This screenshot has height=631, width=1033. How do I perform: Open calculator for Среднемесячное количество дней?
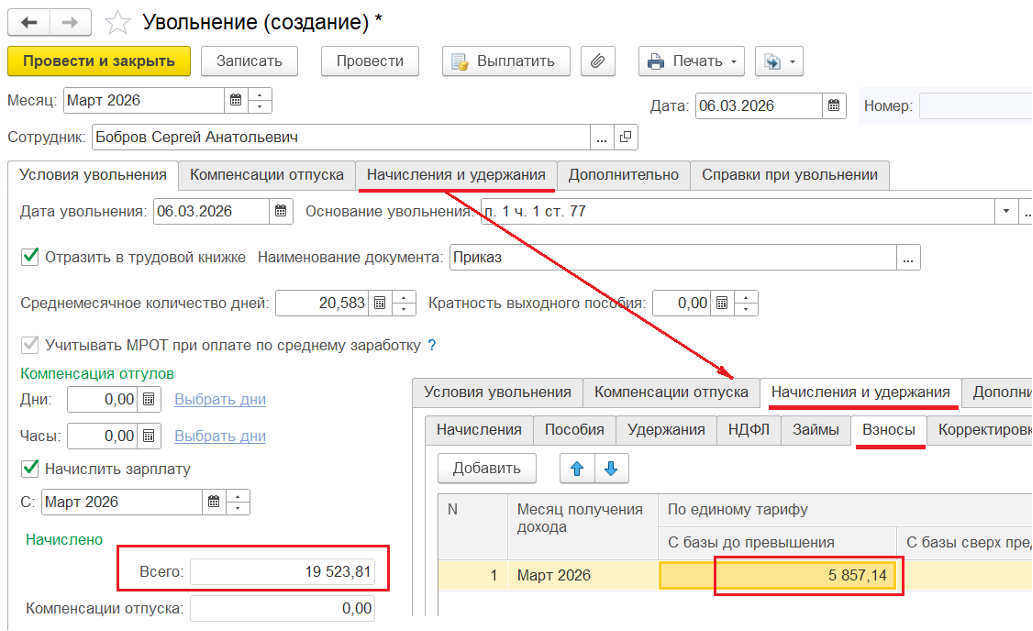click(x=379, y=303)
